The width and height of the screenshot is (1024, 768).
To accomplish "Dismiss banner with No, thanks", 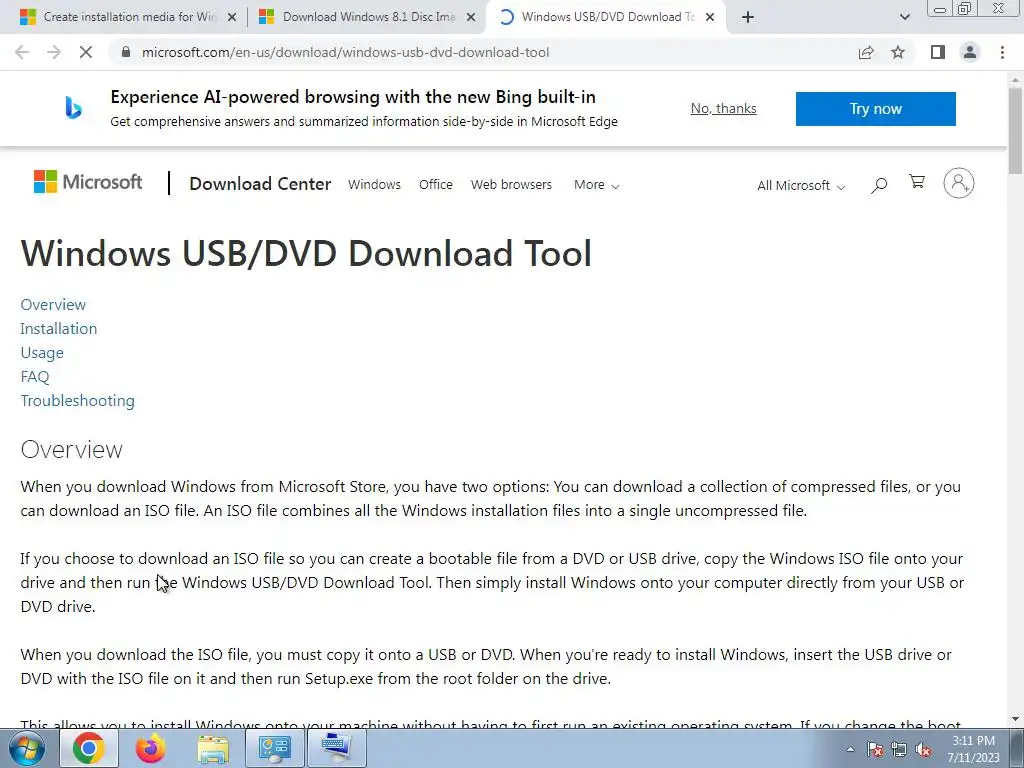I will (724, 108).
